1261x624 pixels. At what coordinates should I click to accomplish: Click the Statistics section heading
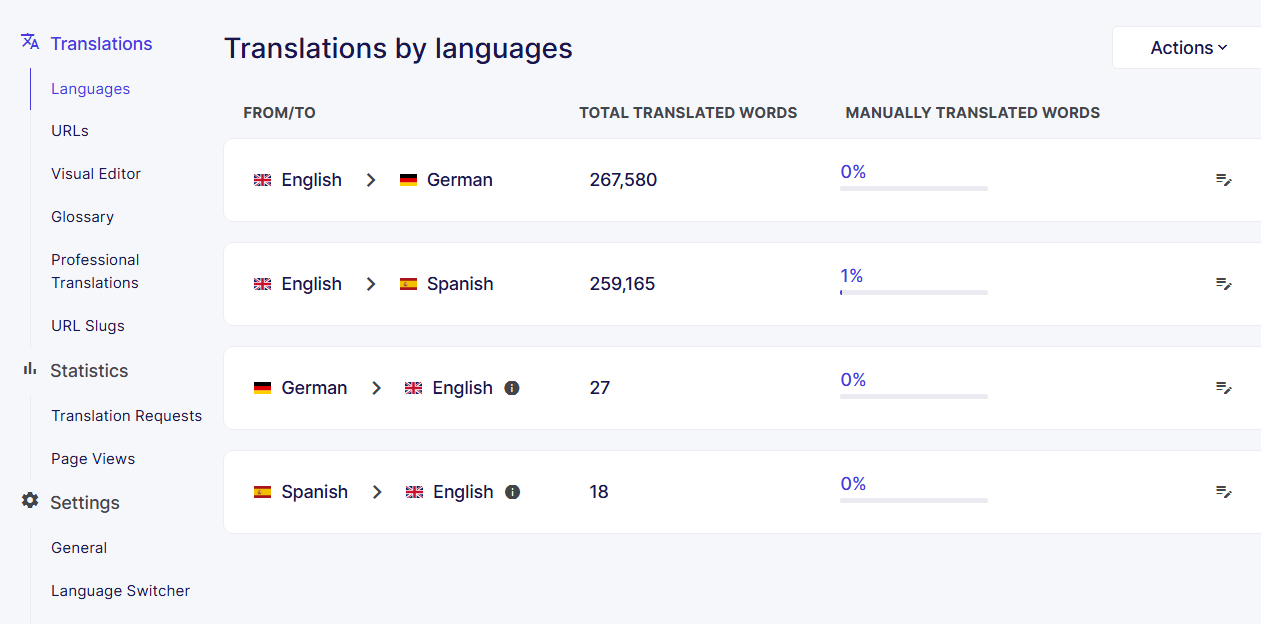tap(89, 370)
